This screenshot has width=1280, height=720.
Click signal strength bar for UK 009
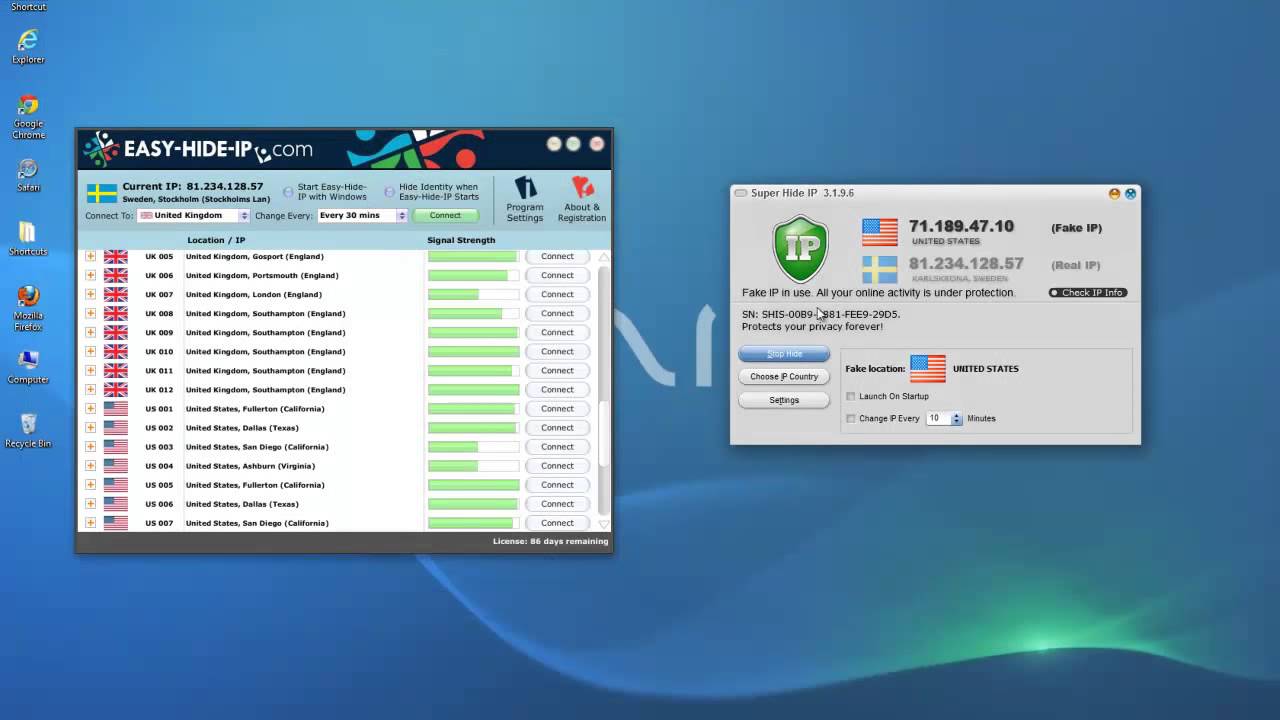point(473,332)
